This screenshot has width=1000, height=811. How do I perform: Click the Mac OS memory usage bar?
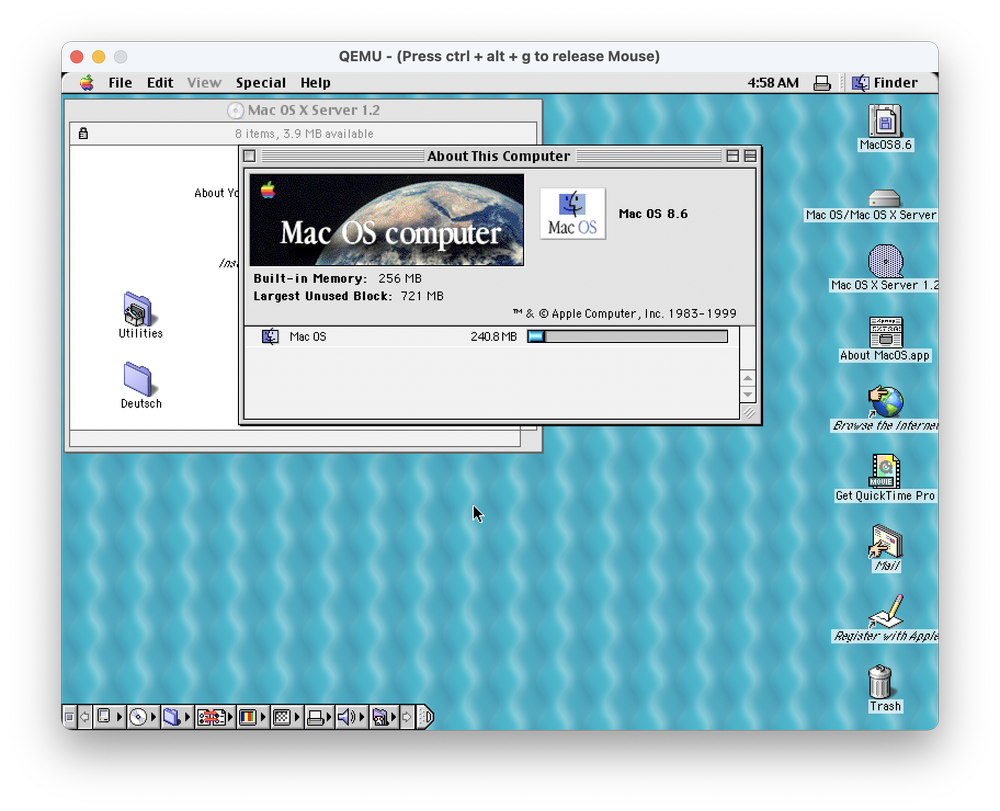pos(628,337)
